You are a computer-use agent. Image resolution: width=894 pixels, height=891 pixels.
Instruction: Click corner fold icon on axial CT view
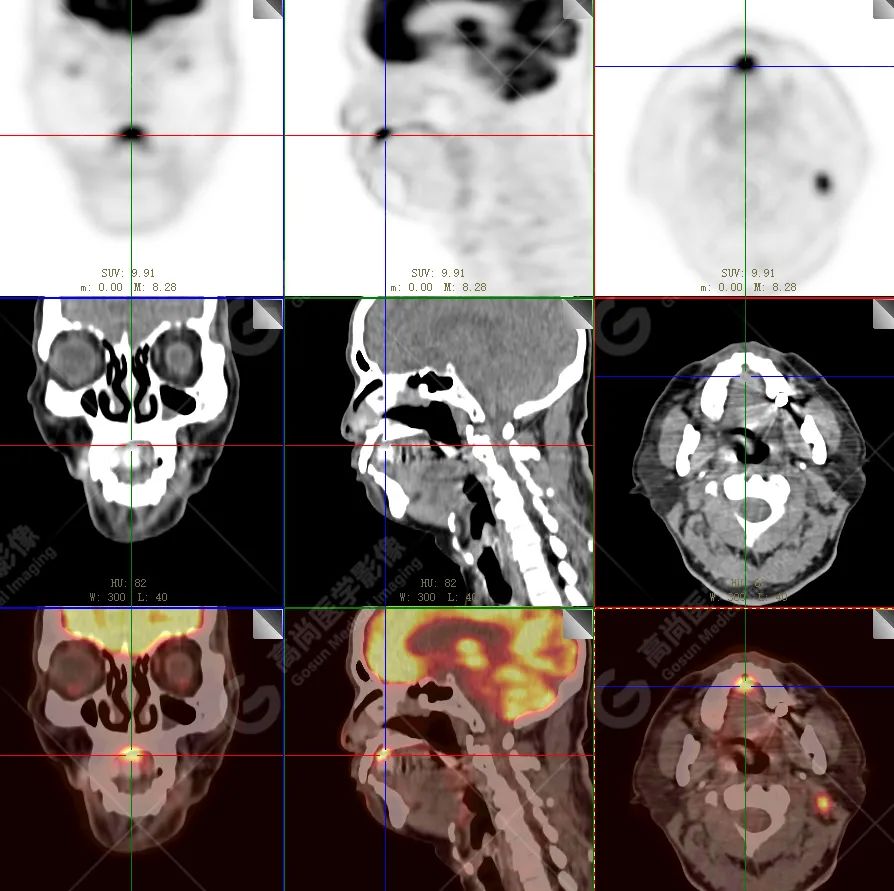[883, 314]
